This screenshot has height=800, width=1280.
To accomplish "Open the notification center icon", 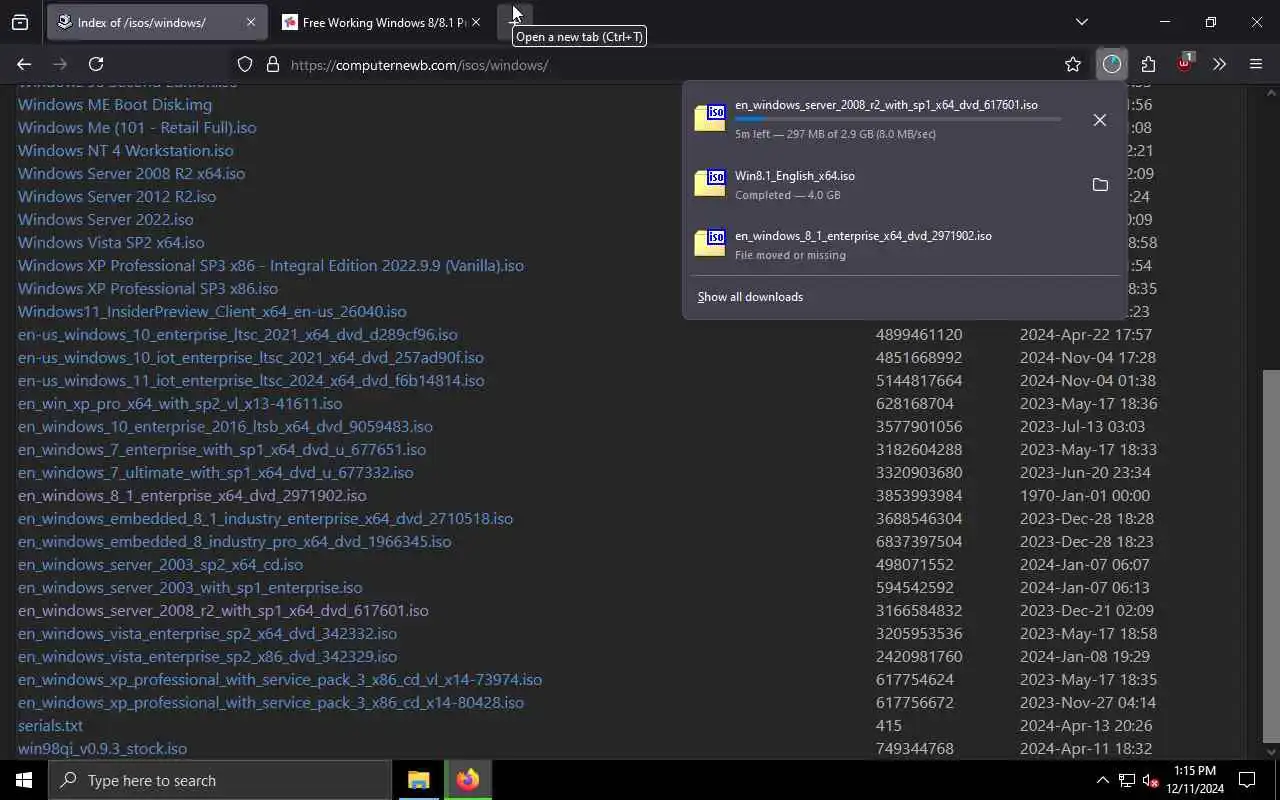I will (x=1247, y=780).
